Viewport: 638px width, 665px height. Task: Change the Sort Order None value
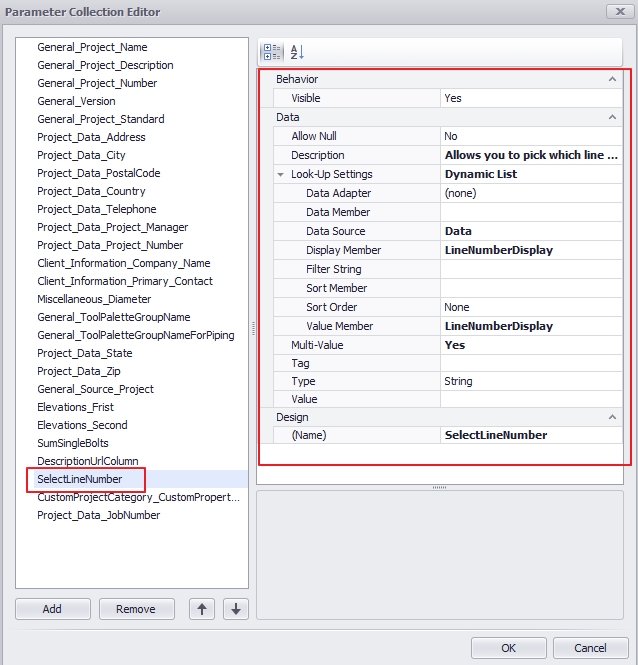531,307
